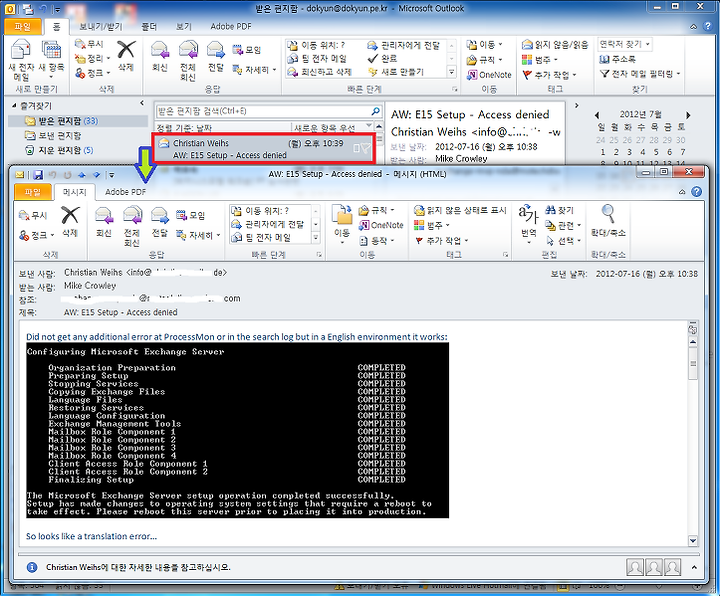Select the Christian Weihs email in list
This screenshot has width=720, height=596.
[264, 149]
